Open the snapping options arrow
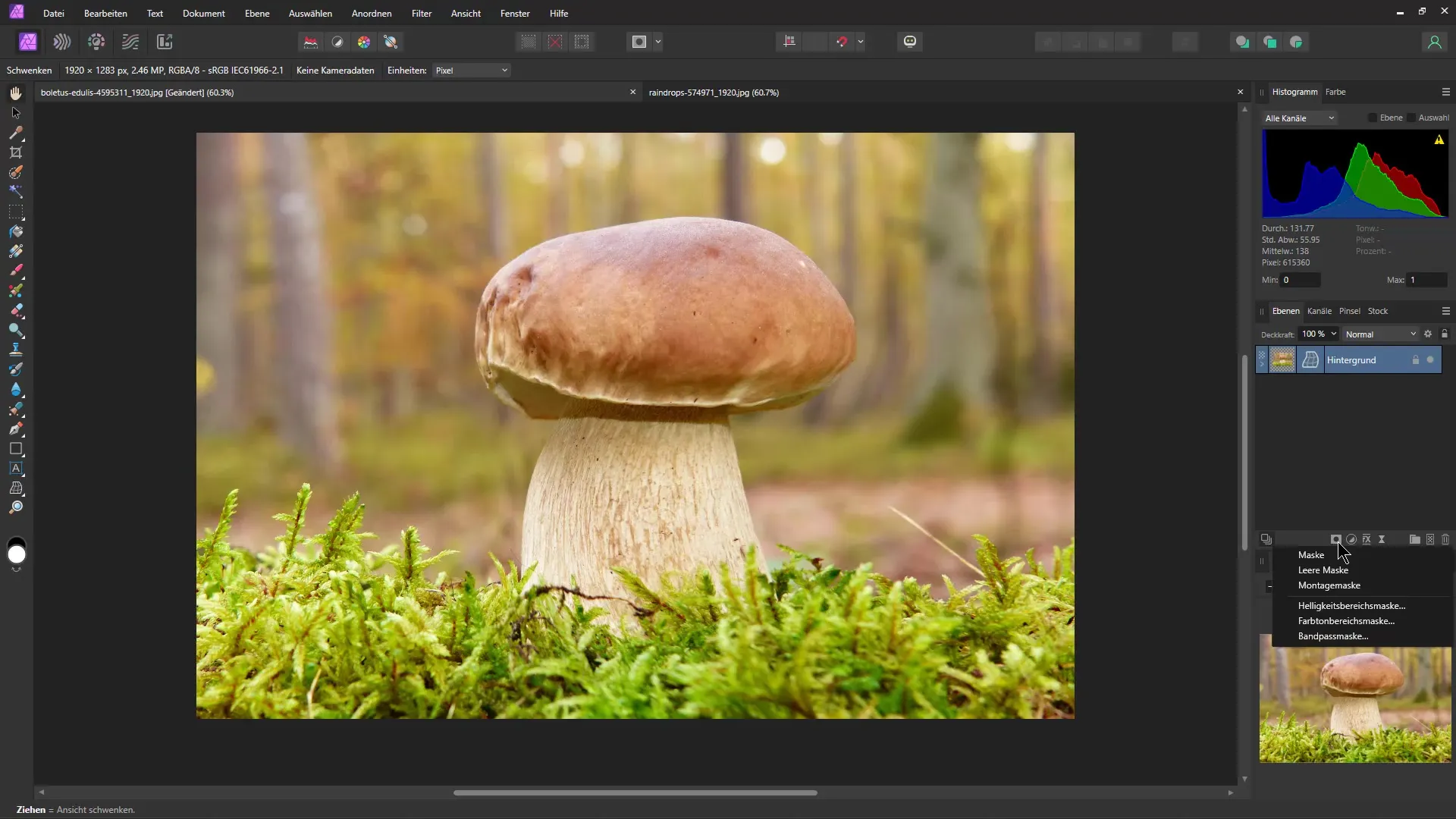This screenshot has height=819, width=1456. click(x=861, y=42)
